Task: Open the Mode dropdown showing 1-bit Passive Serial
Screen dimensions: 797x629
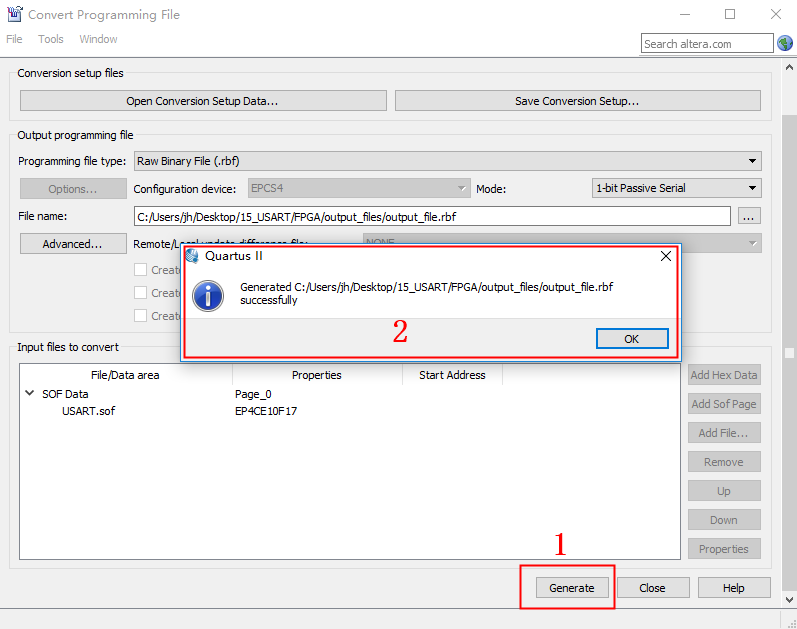Action: pyautogui.click(x=676, y=188)
